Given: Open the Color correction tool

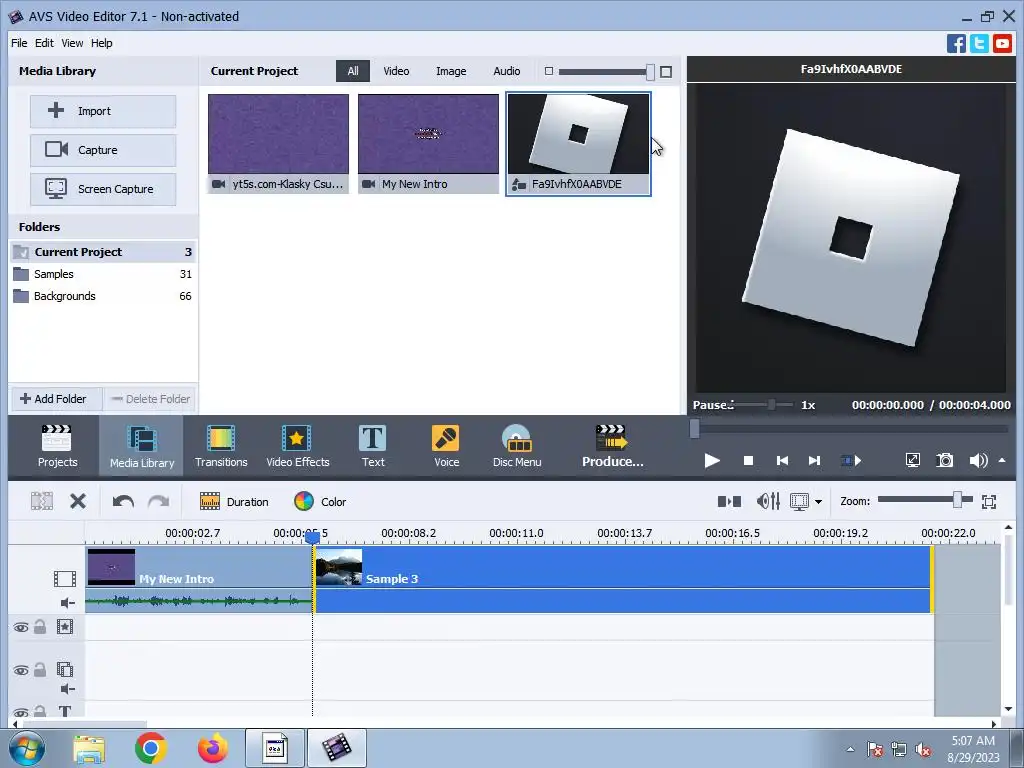Looking at the screenshot, I should pos(320,502).
